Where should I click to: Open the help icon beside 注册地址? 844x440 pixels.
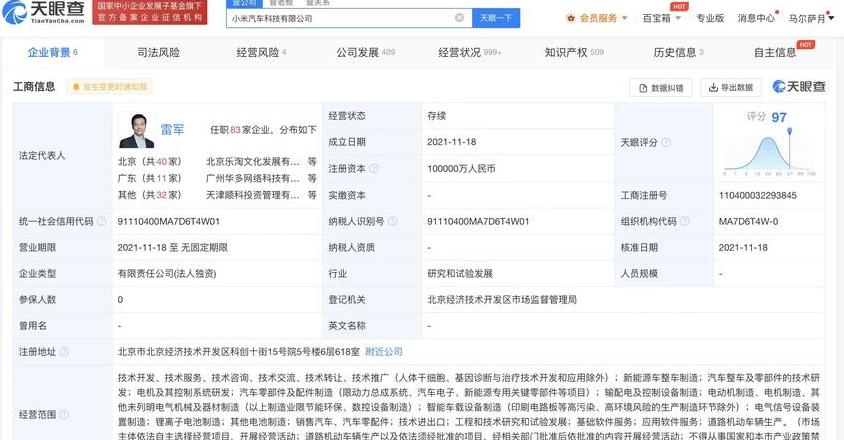64,352
